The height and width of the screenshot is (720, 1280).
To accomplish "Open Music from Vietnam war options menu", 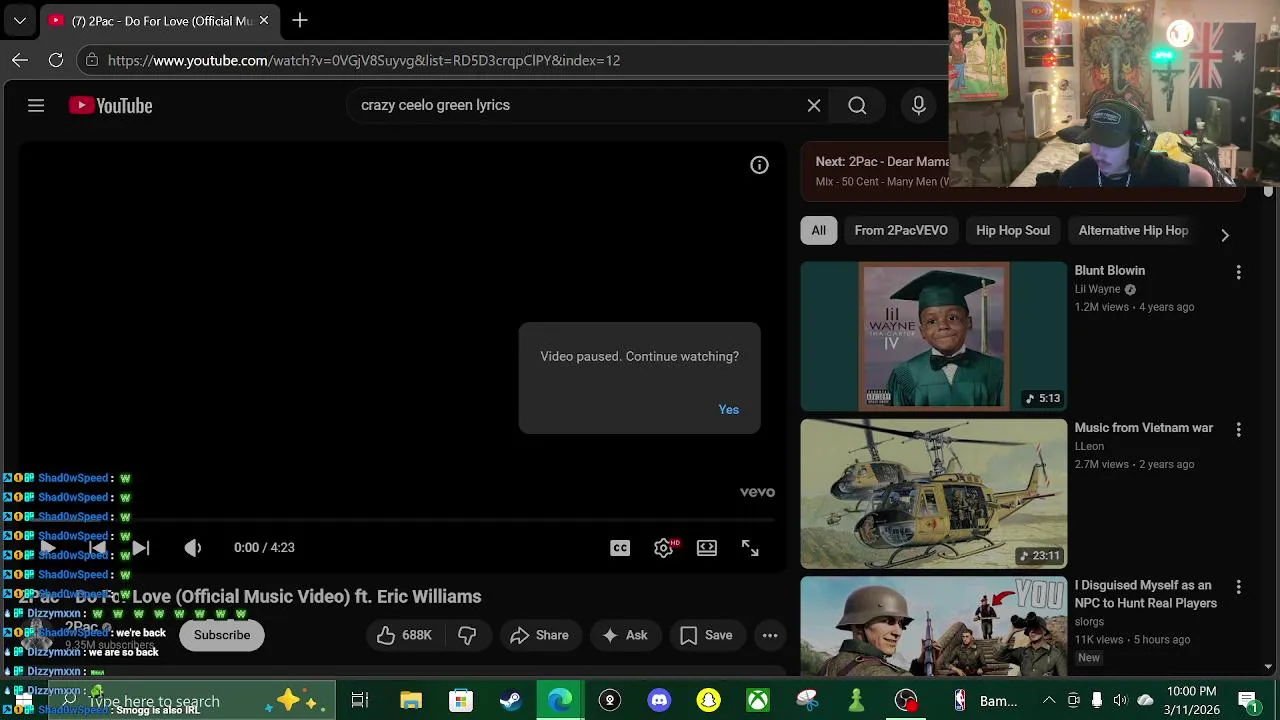I will (x=1239, y=429).
